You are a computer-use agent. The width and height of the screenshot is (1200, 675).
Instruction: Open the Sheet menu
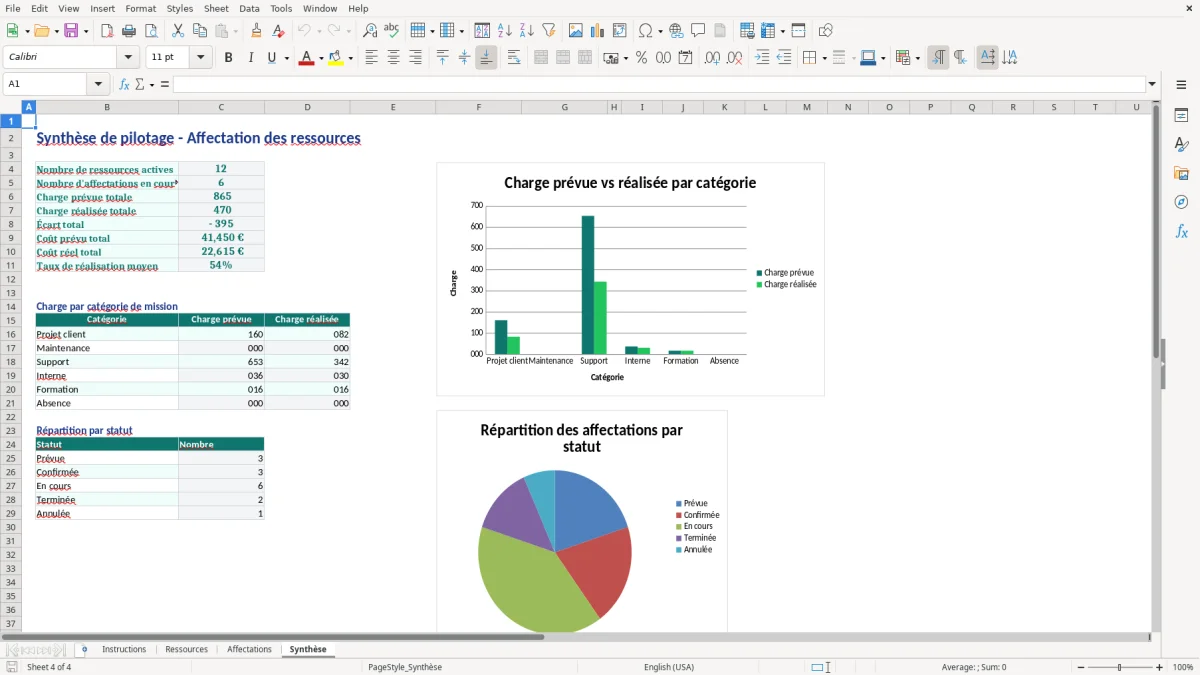tap(216, 8)
